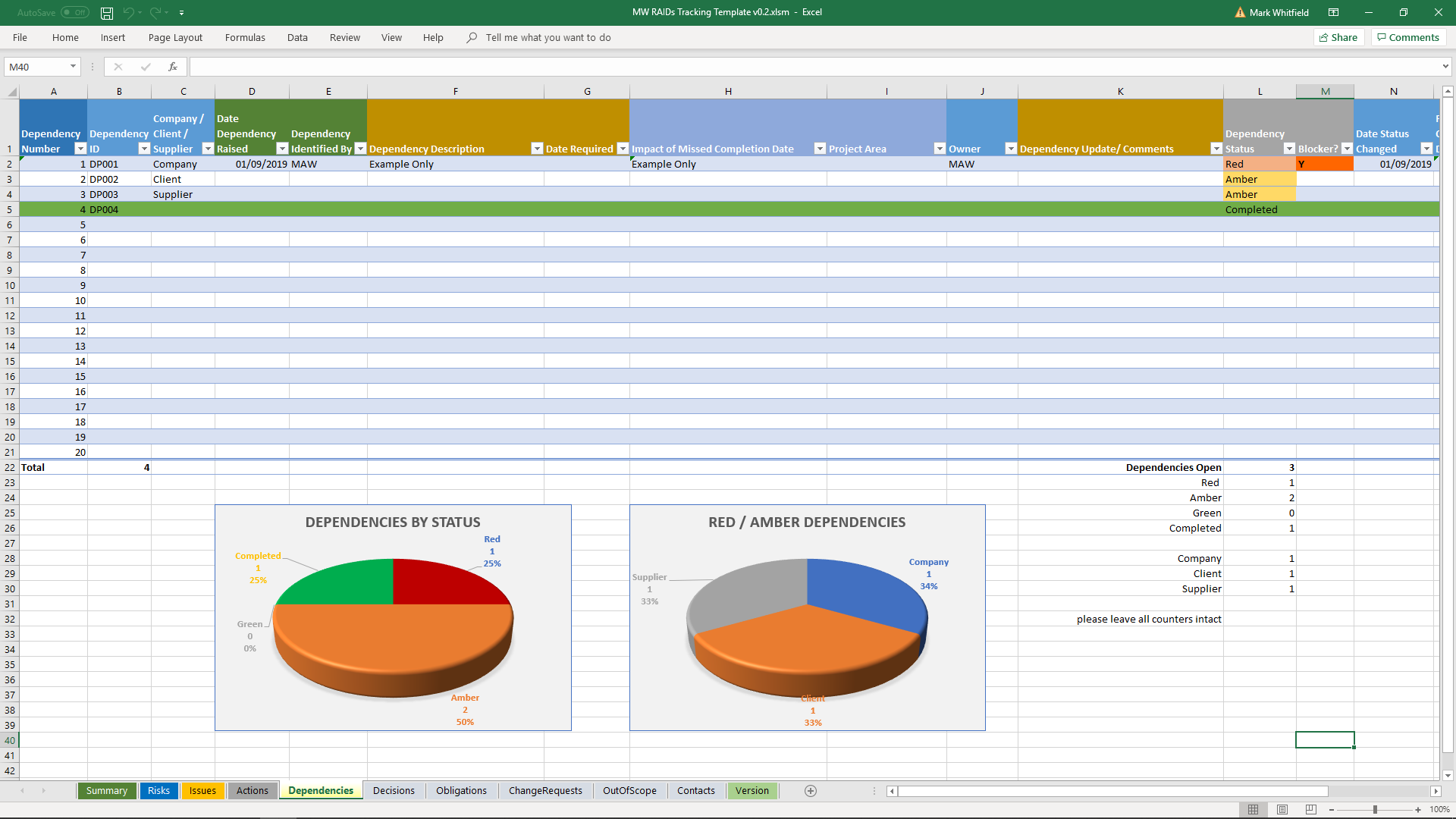Click Normal view icon in status bar
The image size is (1456, 819).
1254,810
